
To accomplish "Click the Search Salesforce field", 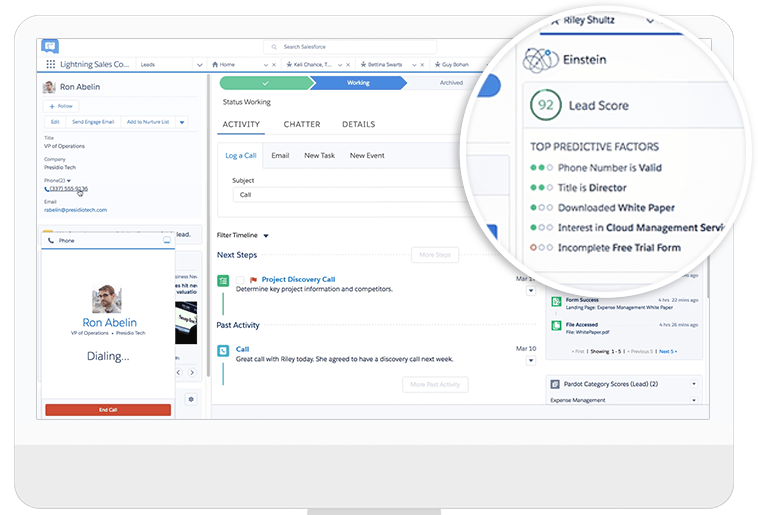I will (x=350, y=47).
